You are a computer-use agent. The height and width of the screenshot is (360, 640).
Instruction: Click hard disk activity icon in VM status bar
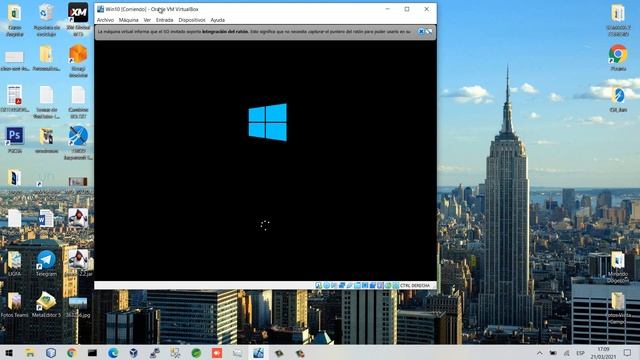coord(318,286)
